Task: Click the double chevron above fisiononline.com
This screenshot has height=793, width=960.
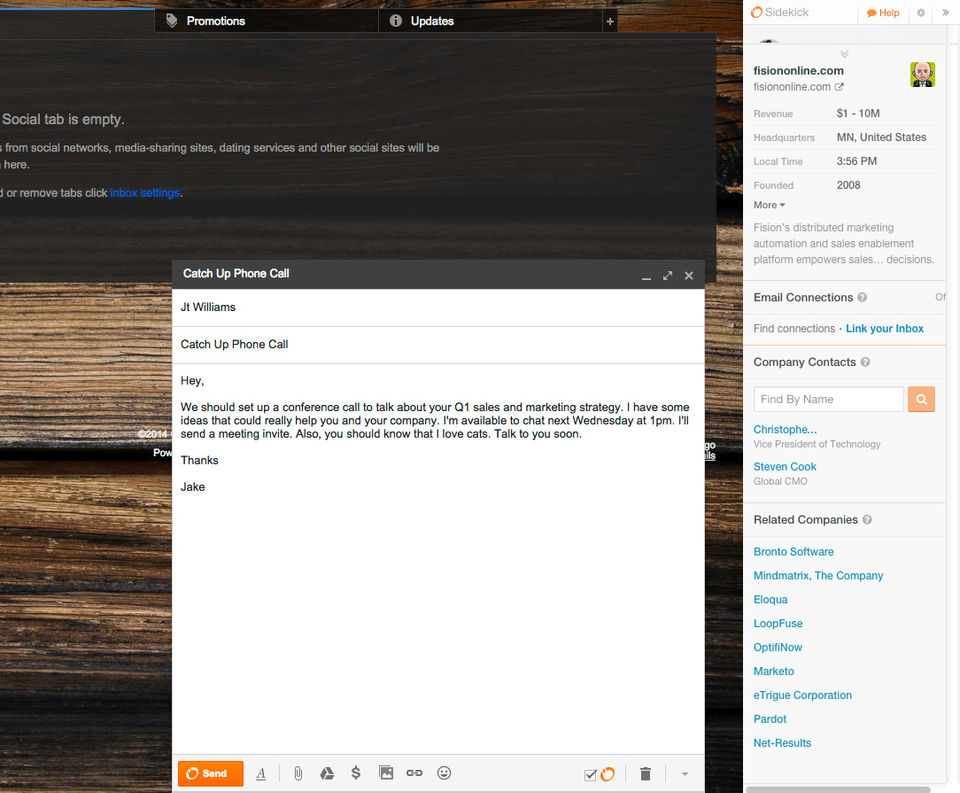Action: [x=844, y=54]
